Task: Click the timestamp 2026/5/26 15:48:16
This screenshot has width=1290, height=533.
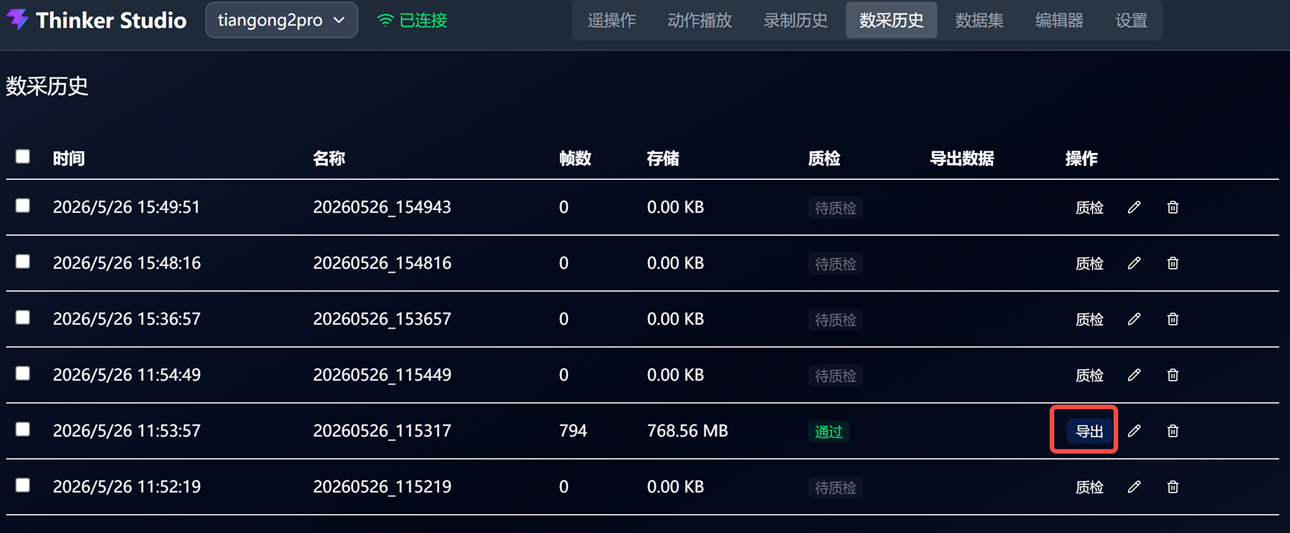Action: (x=127, y=263)
